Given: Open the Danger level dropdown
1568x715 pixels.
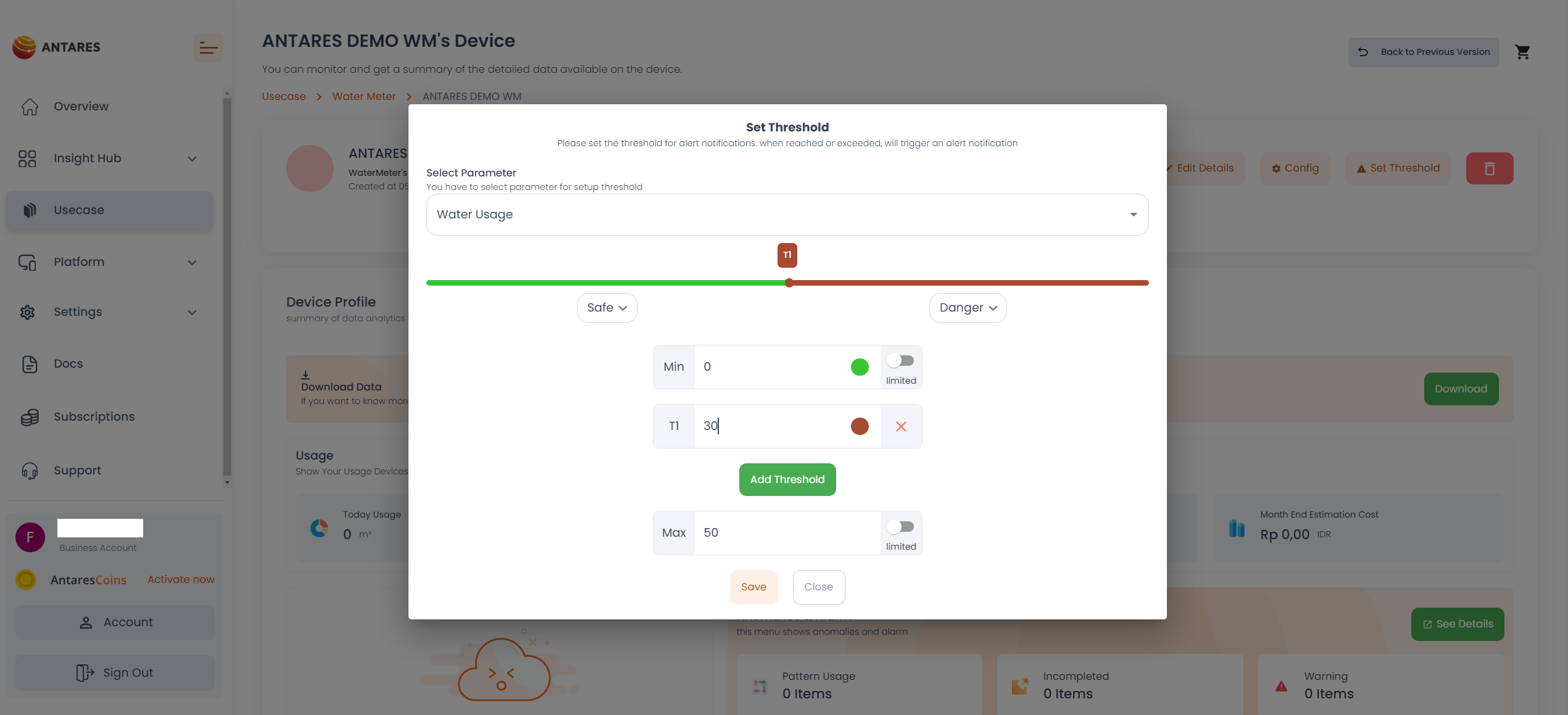Looking at the screenshot, I should coord(967,308).
